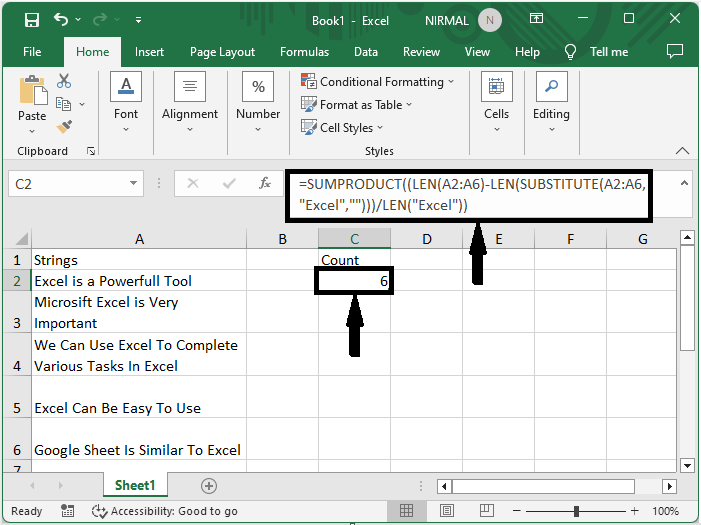Select the Count header cell
Screen dimensions: 701x525
355,260
